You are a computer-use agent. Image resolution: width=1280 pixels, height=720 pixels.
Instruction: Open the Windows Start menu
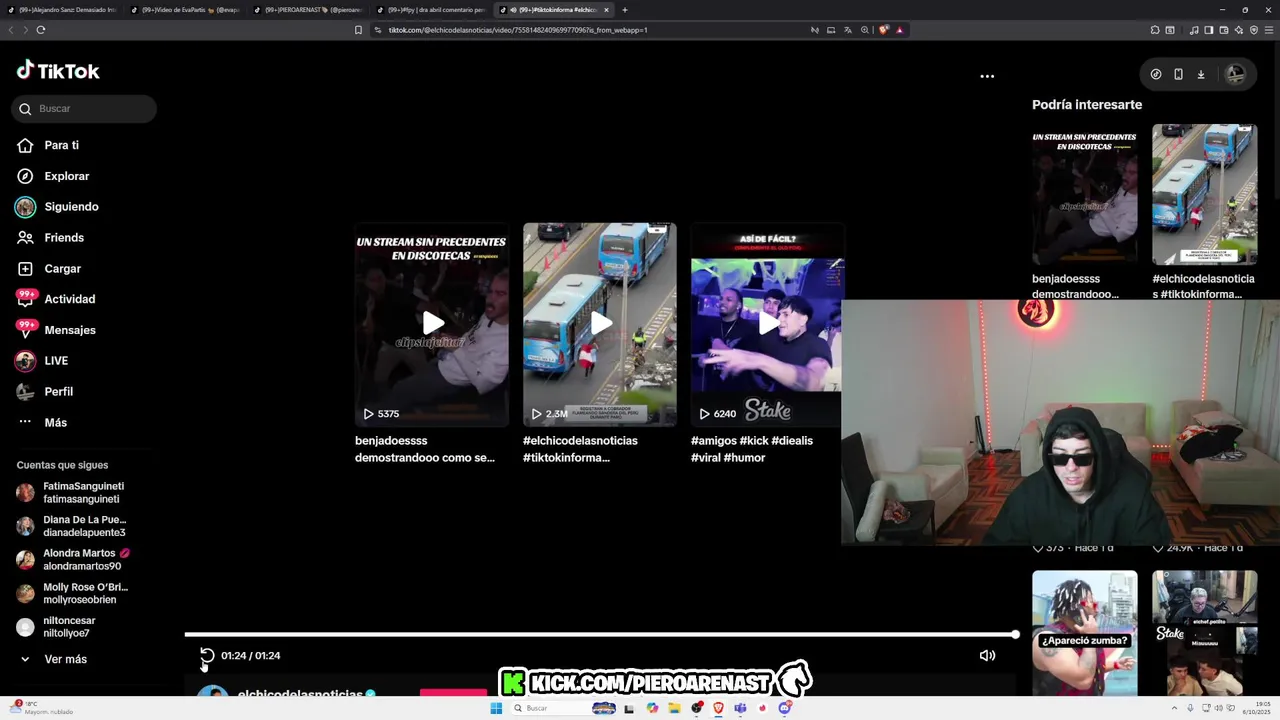(x=496, y=708)
